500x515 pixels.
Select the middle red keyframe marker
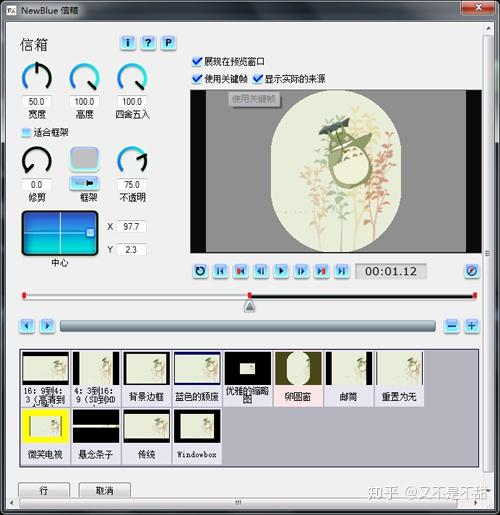250,295
